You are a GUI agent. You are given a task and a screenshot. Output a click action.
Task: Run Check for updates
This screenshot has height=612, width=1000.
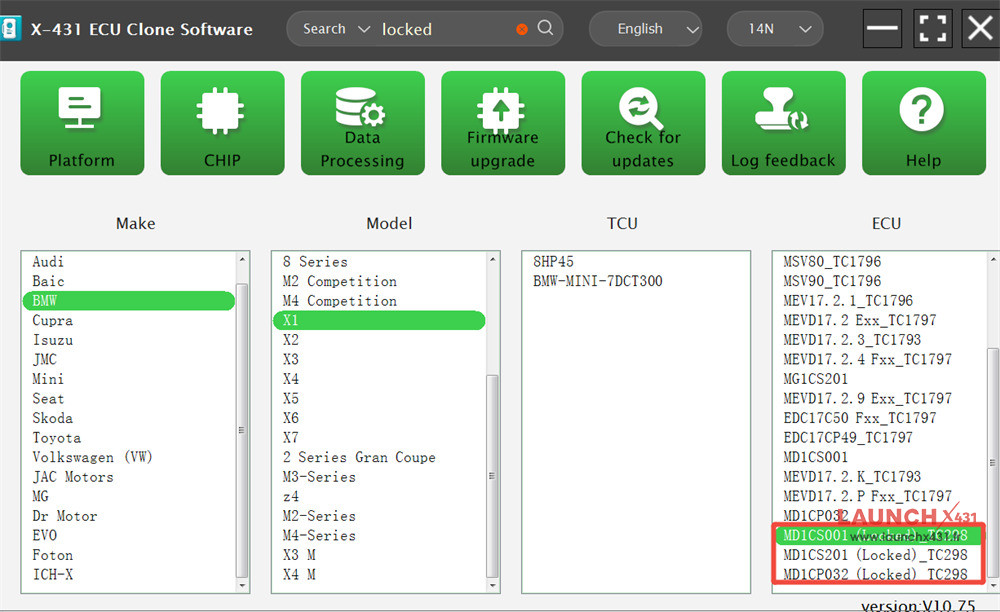(643, 123)
